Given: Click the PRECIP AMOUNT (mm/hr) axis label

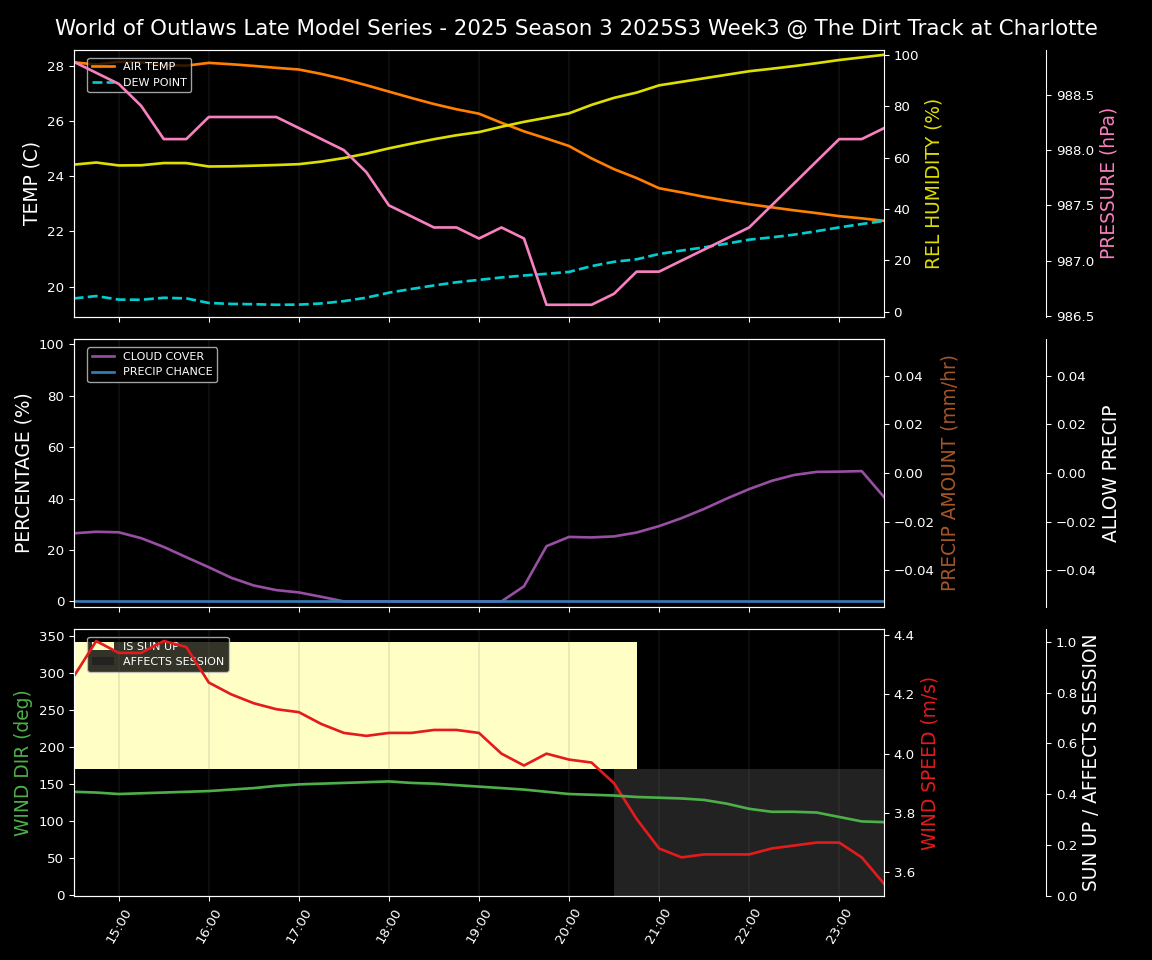Looking at the screenshot, I should (948, 473).
